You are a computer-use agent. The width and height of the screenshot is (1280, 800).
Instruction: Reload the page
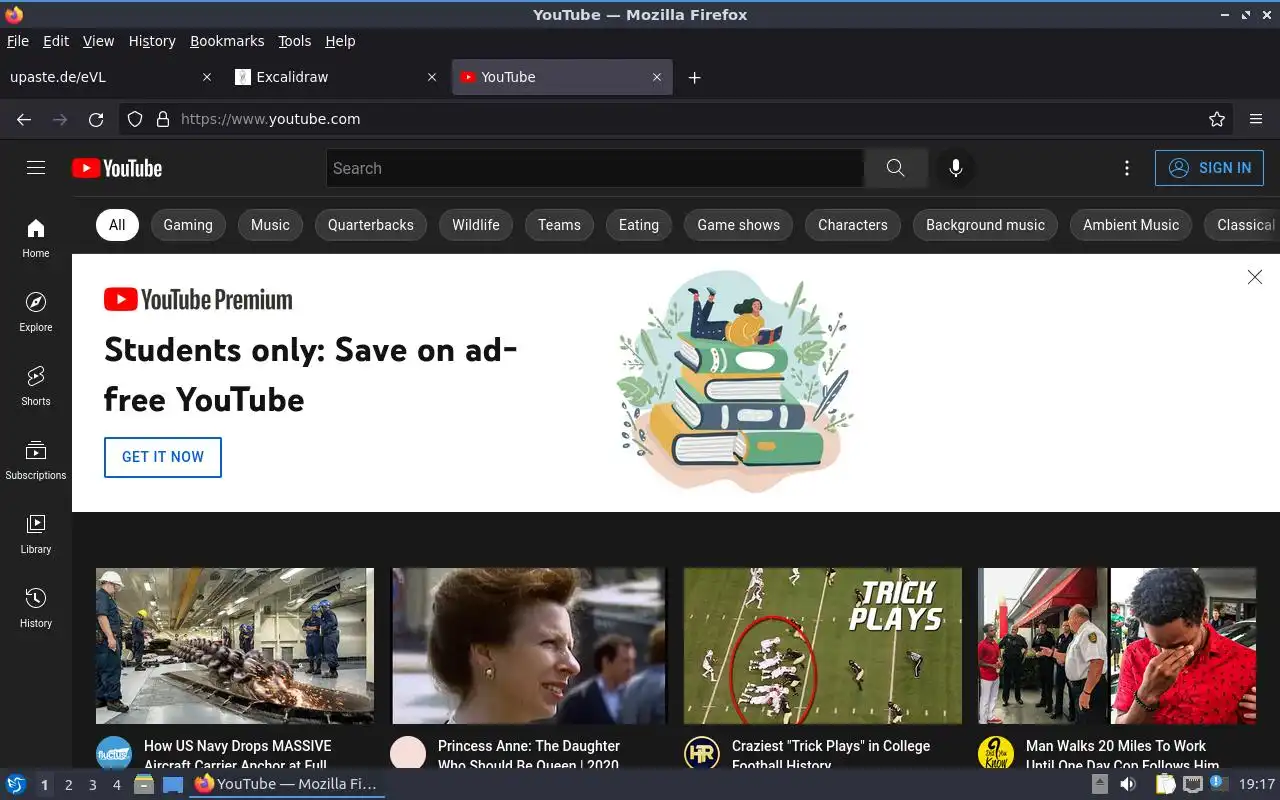[96, 119]
